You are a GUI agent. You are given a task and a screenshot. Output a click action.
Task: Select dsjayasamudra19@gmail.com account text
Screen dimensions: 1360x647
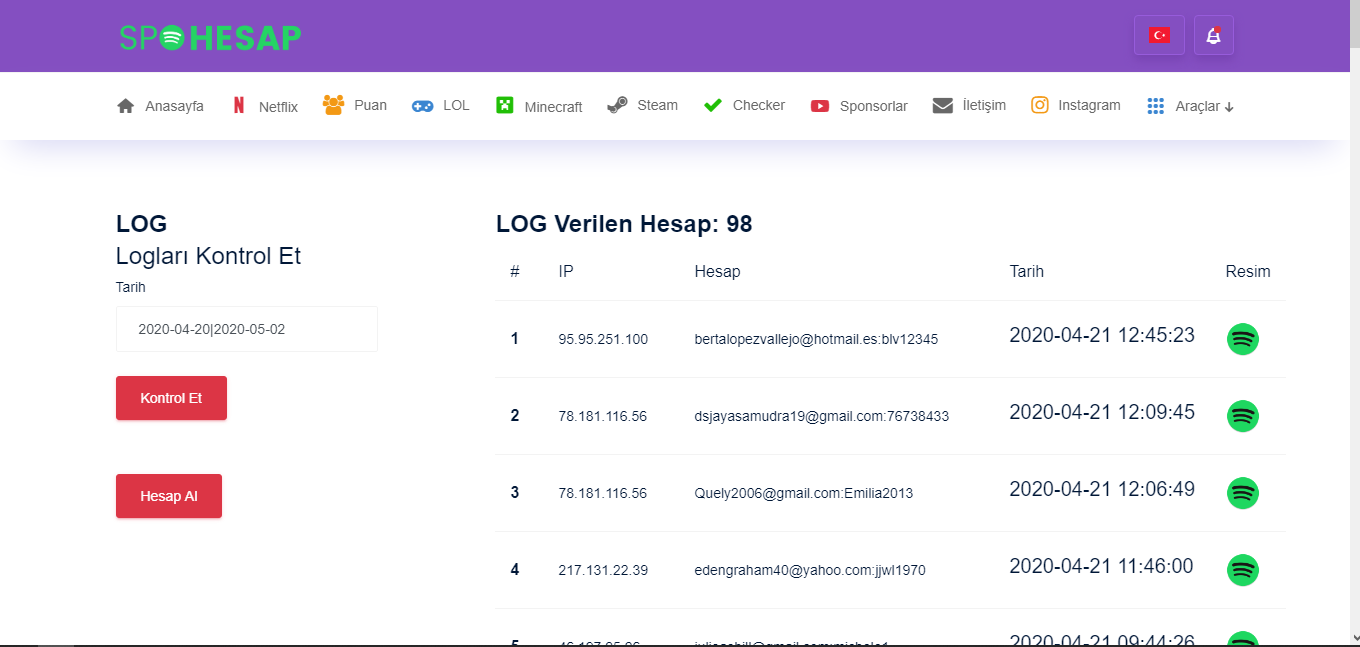tap(822, 416)
